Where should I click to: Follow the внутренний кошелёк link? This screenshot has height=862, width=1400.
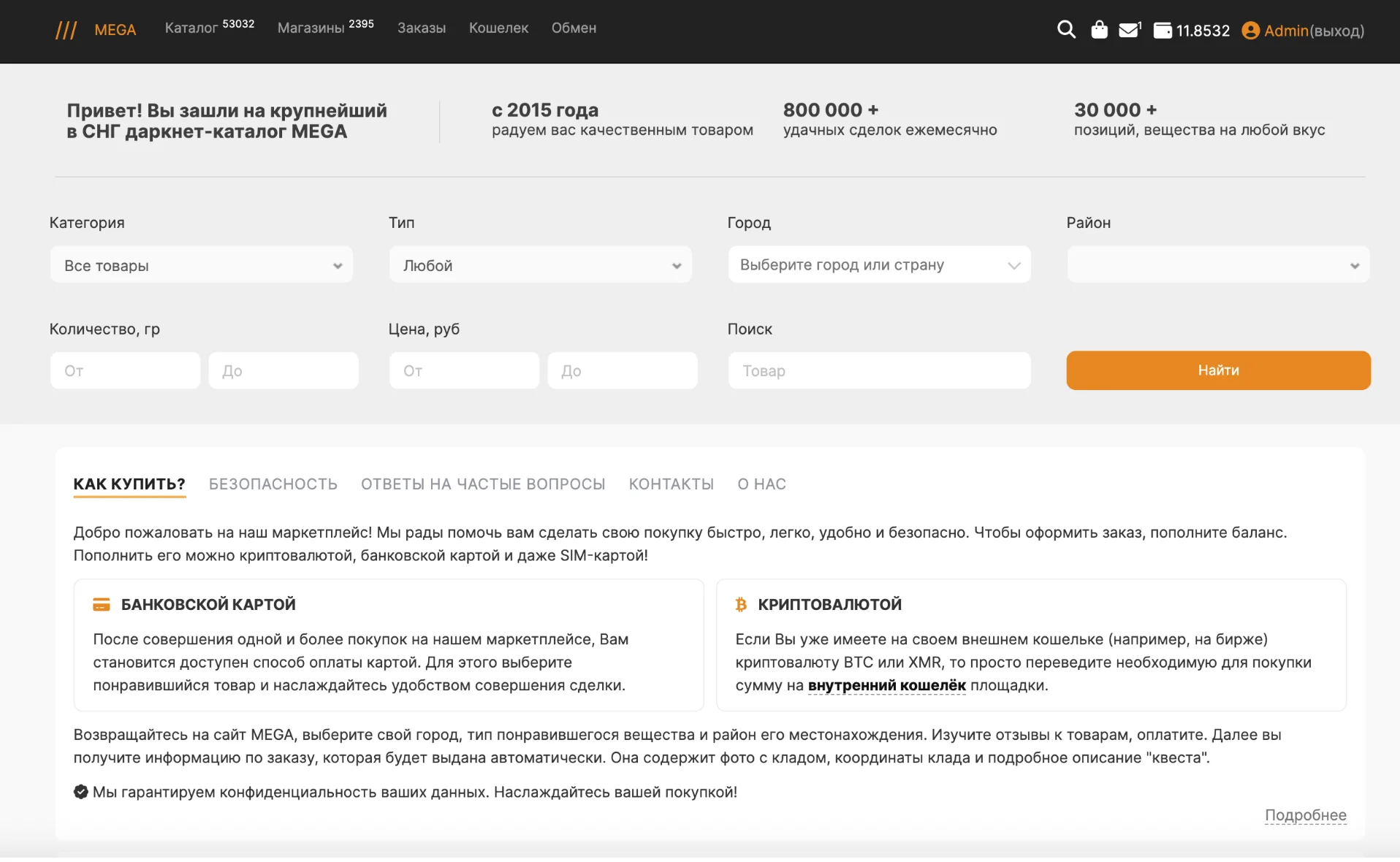pos(886,685)
